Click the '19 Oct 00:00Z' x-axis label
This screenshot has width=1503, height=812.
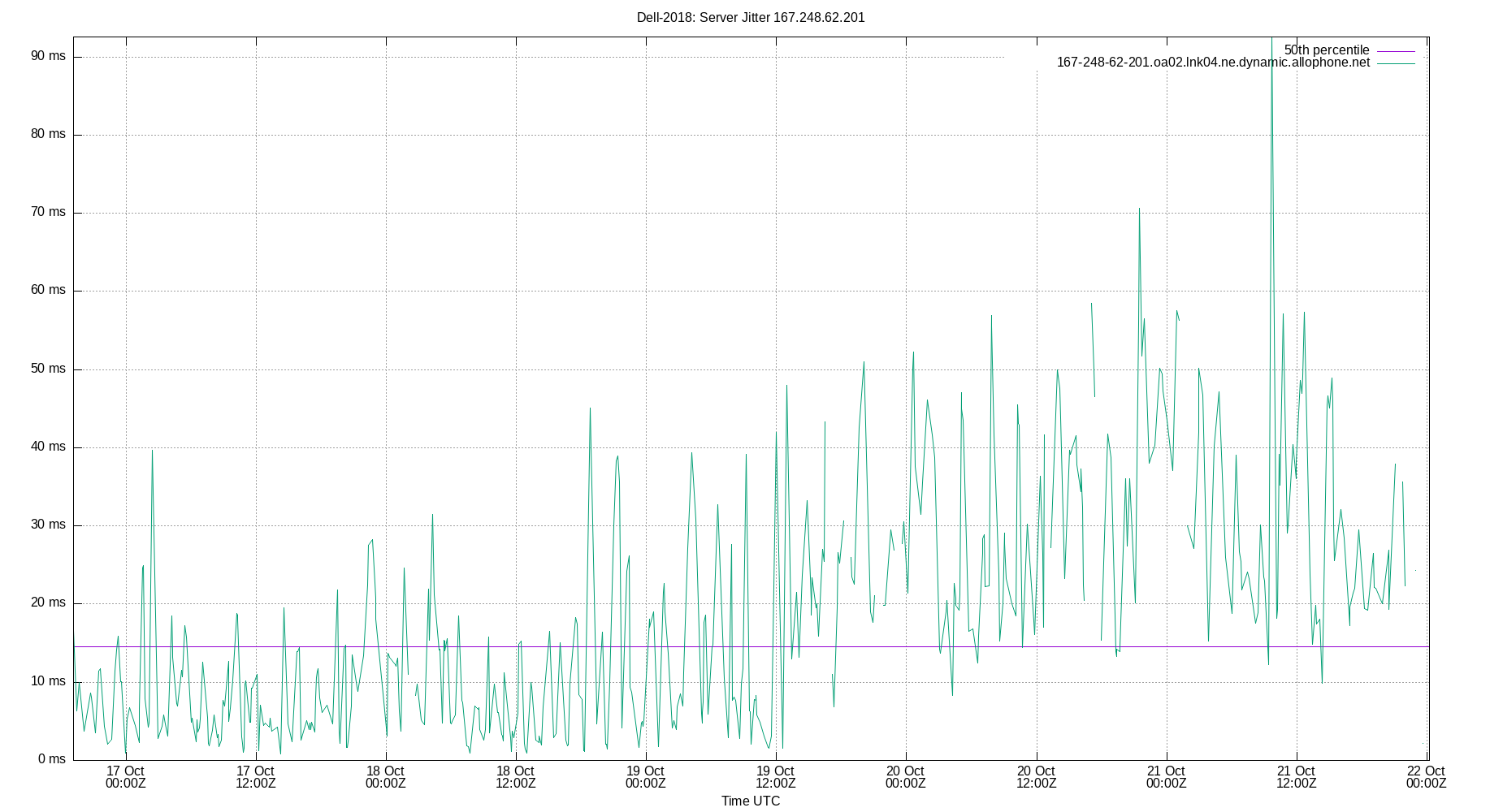click(x=645, y=777)
